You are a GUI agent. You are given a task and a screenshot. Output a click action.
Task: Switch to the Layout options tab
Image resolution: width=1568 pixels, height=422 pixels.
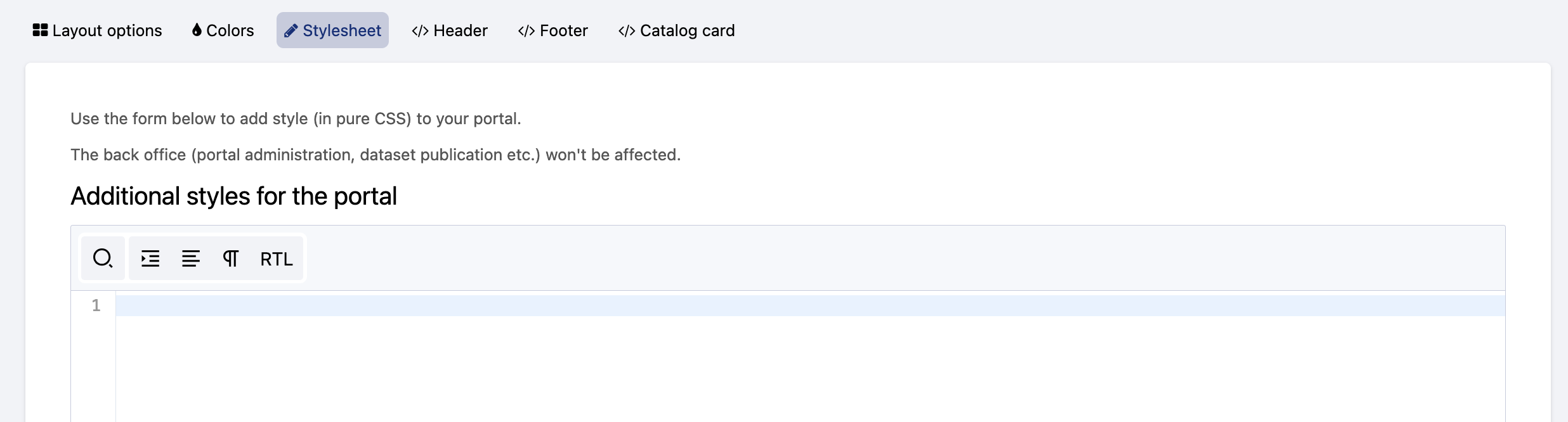click(107, 30)
